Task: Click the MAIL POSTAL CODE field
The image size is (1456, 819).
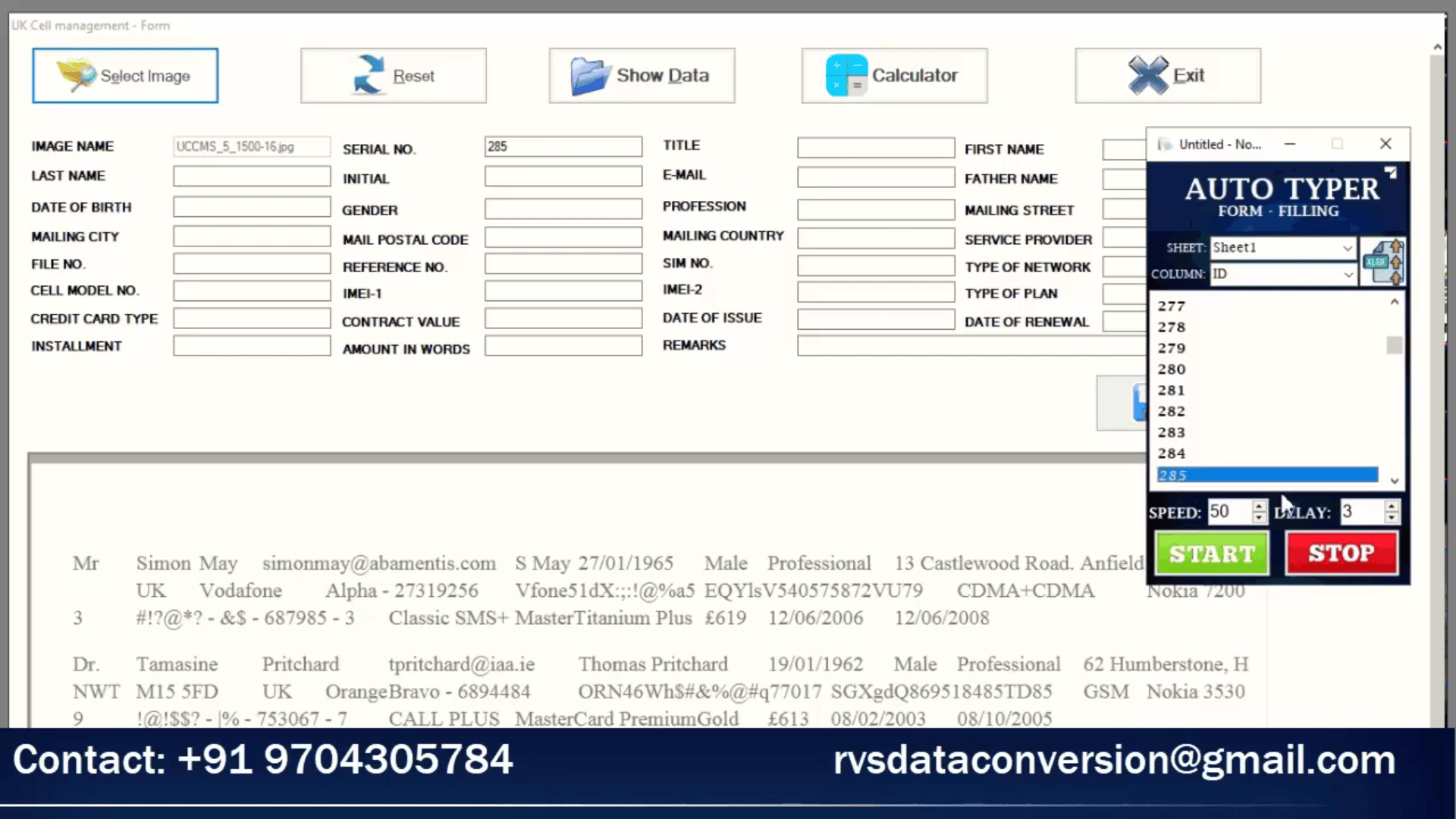Action: [x=563, y=237]
